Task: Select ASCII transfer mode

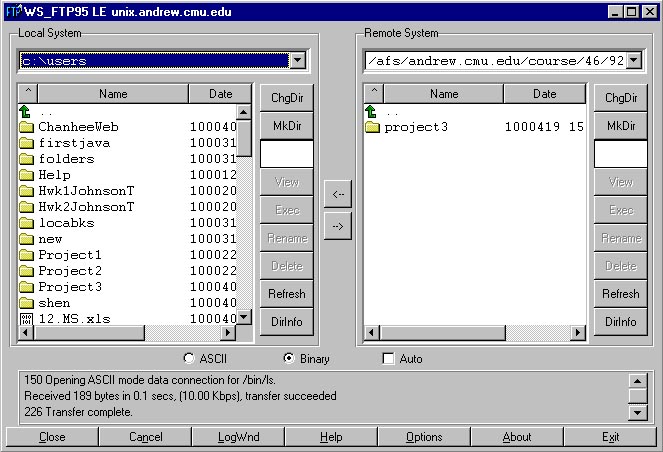Action: click(x=189, y=359)
